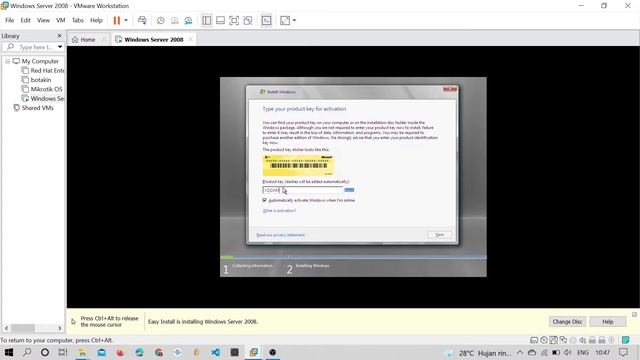Open the File menu
The height and width of the screenshot is (360, 640).
pos(9,20)
